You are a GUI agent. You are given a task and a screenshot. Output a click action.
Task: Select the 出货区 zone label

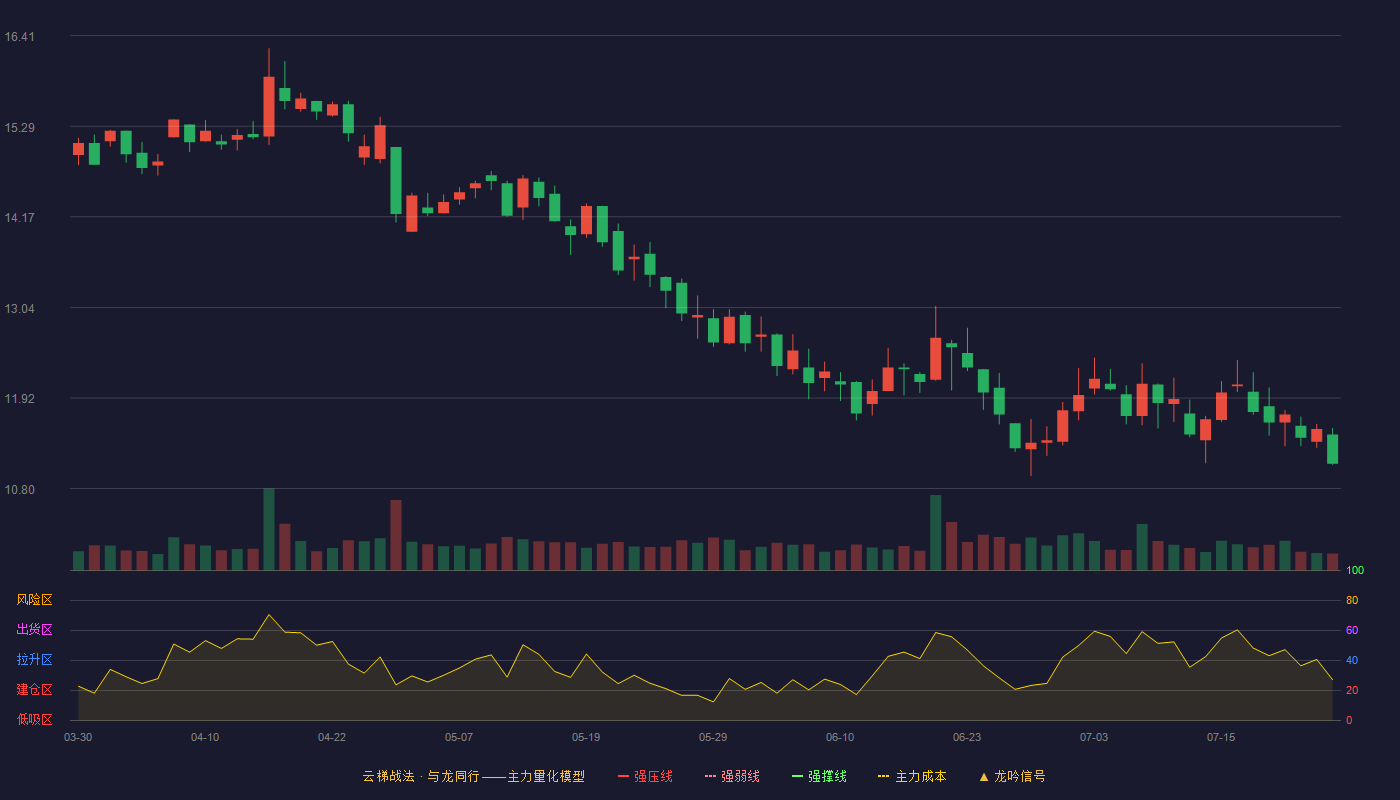coord(34,630)
